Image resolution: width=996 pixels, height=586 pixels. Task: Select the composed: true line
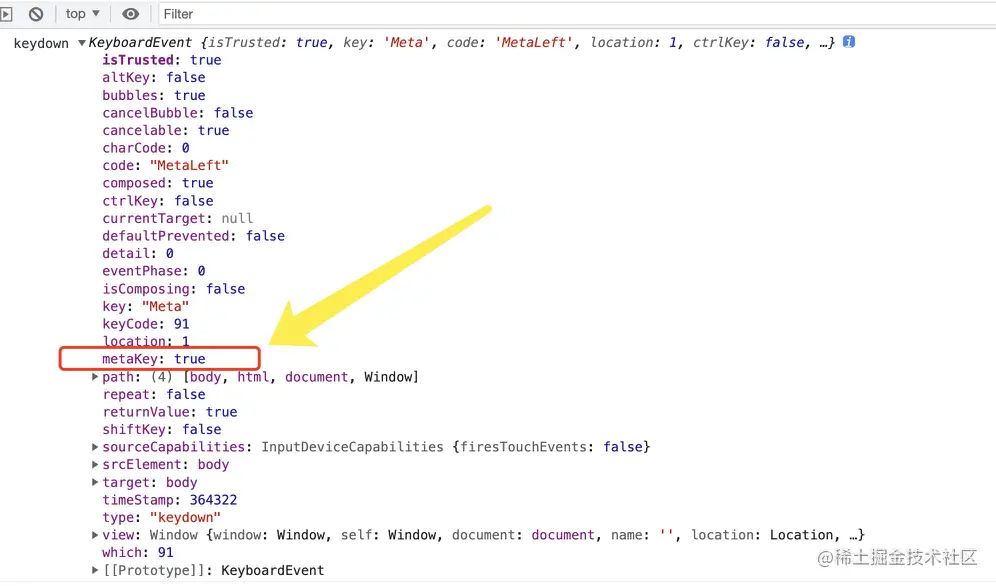158,183
